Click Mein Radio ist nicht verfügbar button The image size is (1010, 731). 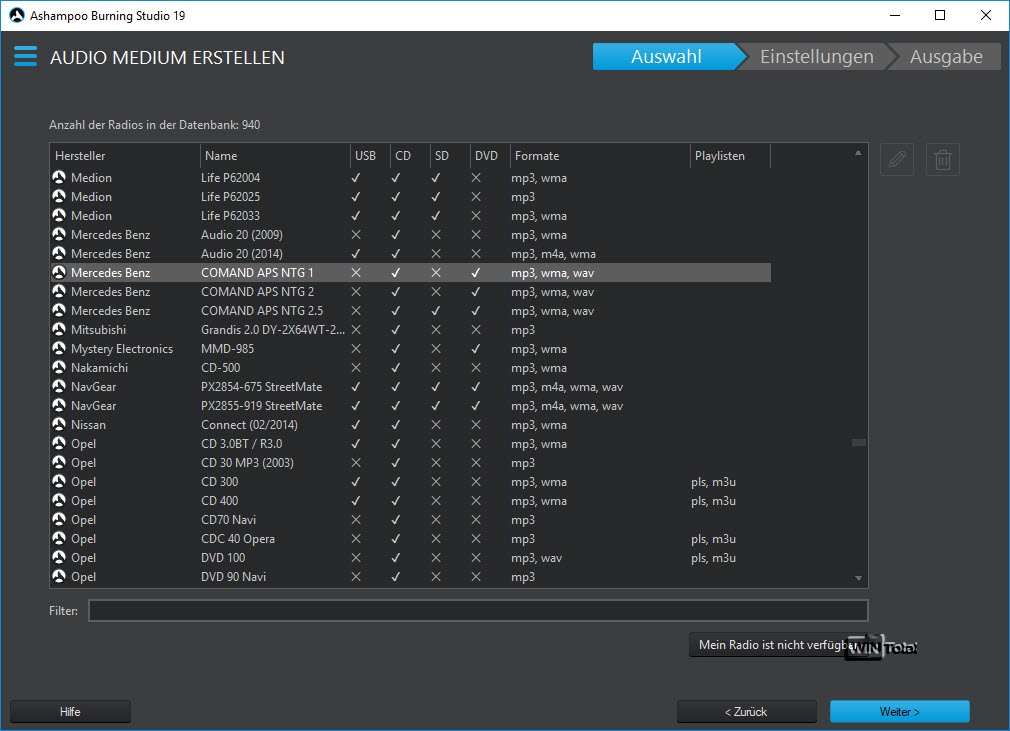click(778, 645)
